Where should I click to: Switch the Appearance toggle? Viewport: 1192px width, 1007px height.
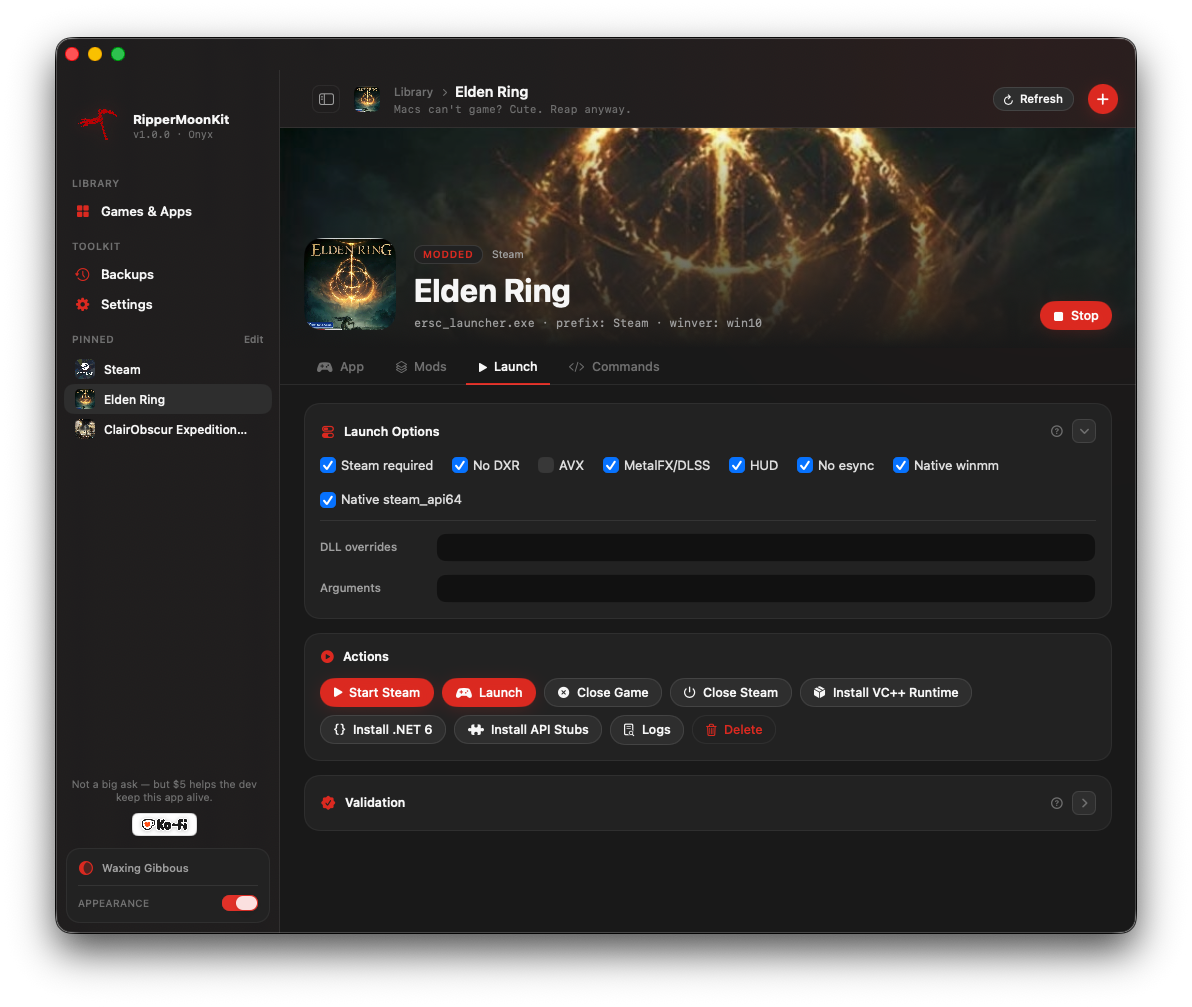coord(240,903)
